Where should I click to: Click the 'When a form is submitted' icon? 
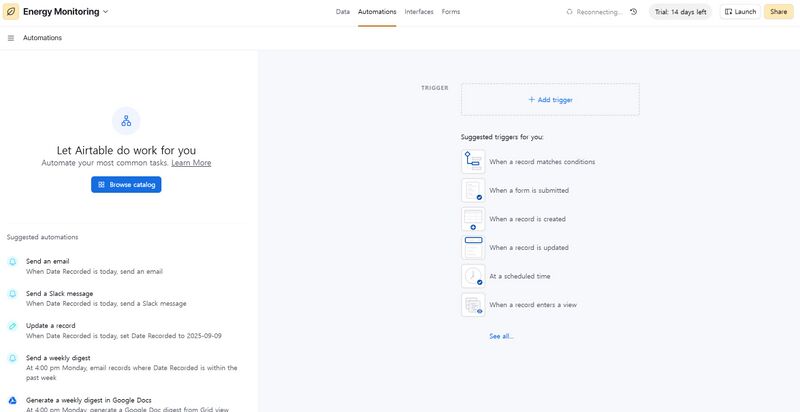point(473,190)
